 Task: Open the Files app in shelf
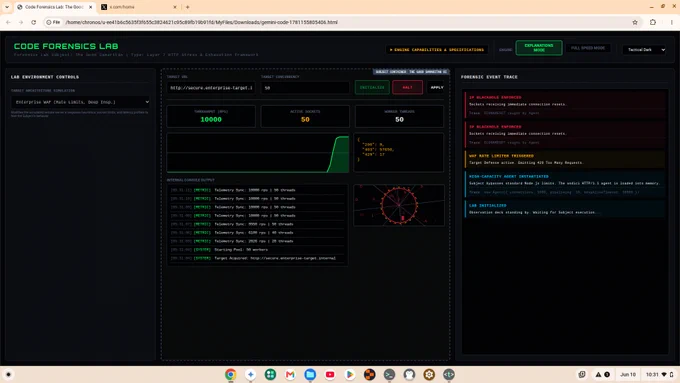coord(310,374)
